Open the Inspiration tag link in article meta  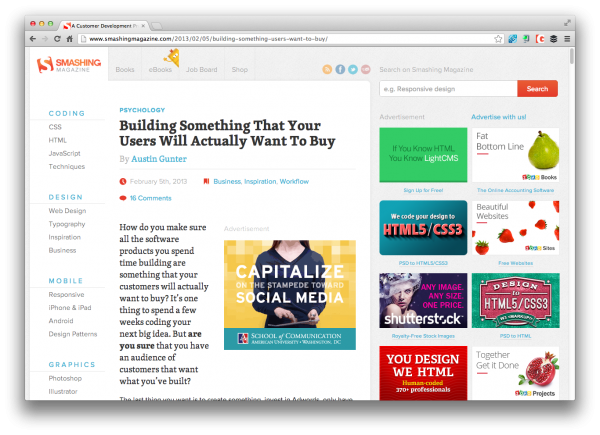(260, 181)
